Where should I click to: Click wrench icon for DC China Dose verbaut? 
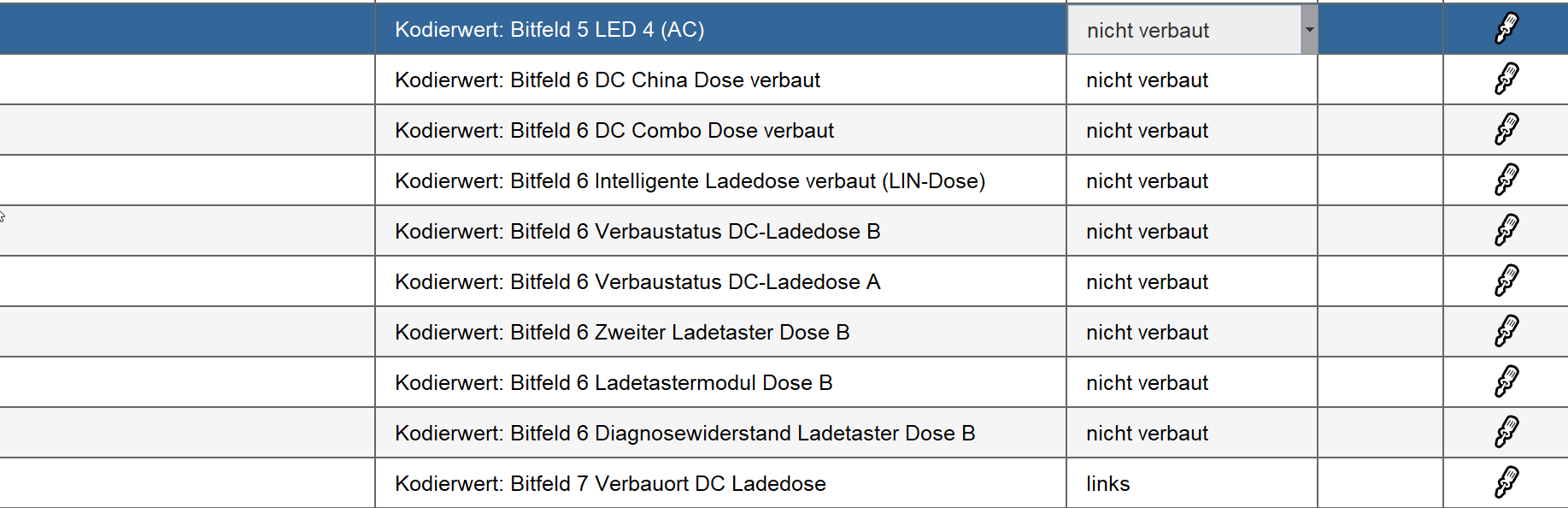tap(1506, 79)
